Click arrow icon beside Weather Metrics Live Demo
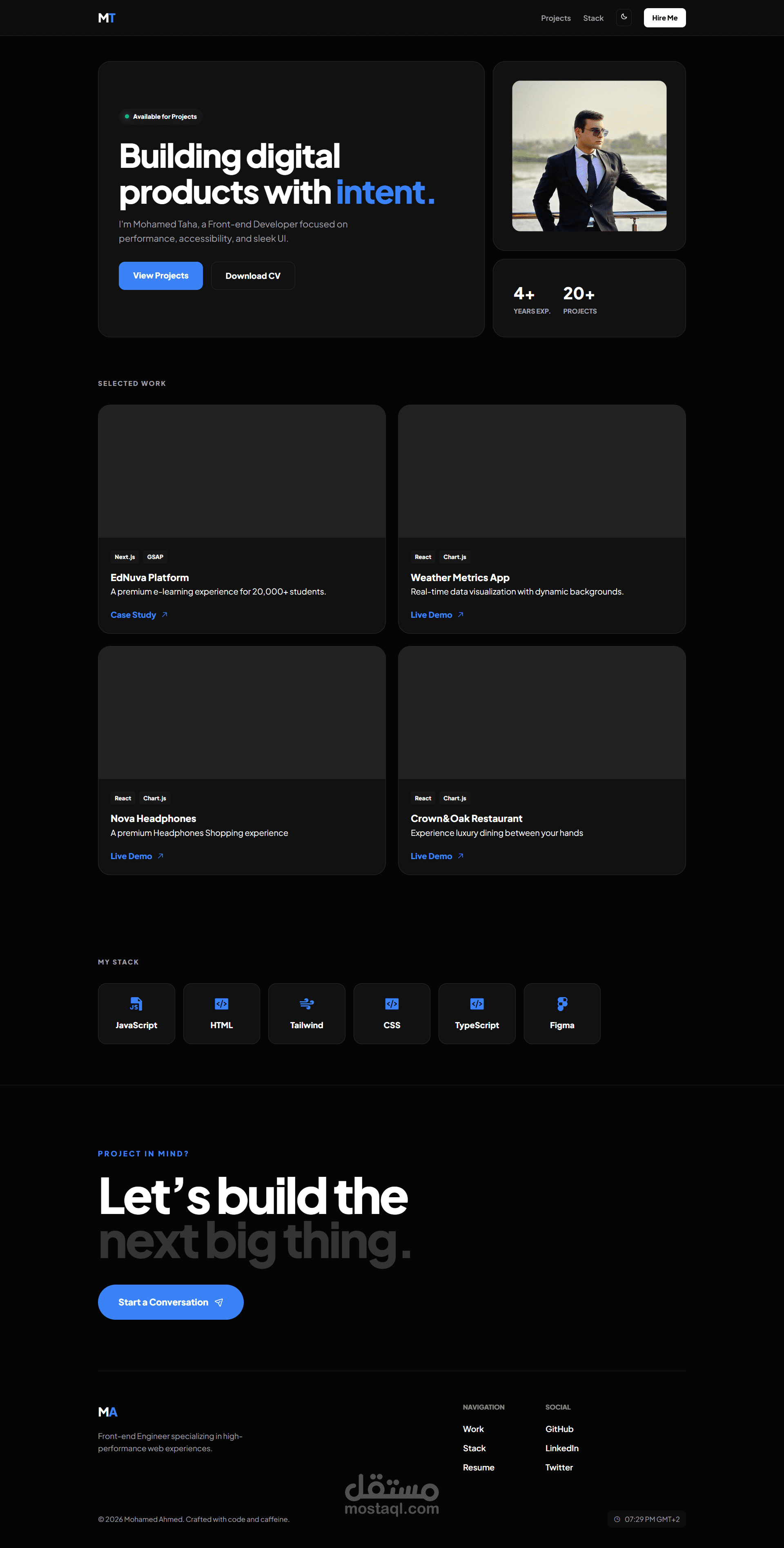784x1548 pixels. (x=460, y=615)
